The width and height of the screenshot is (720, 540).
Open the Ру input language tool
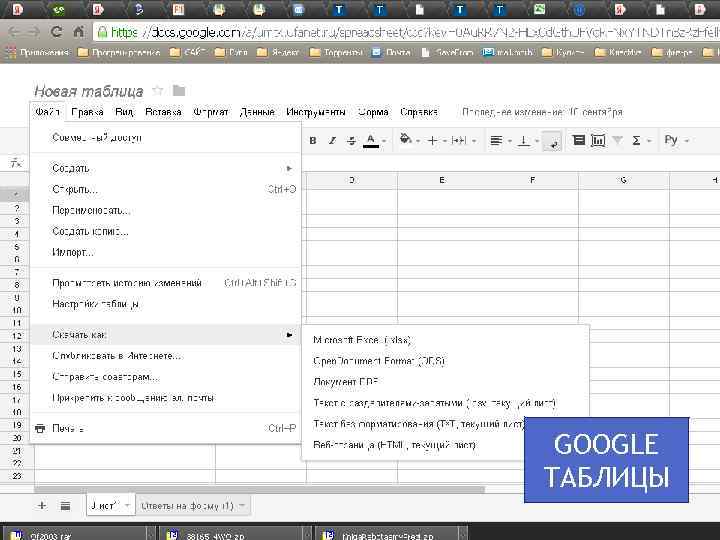(671, 140)
